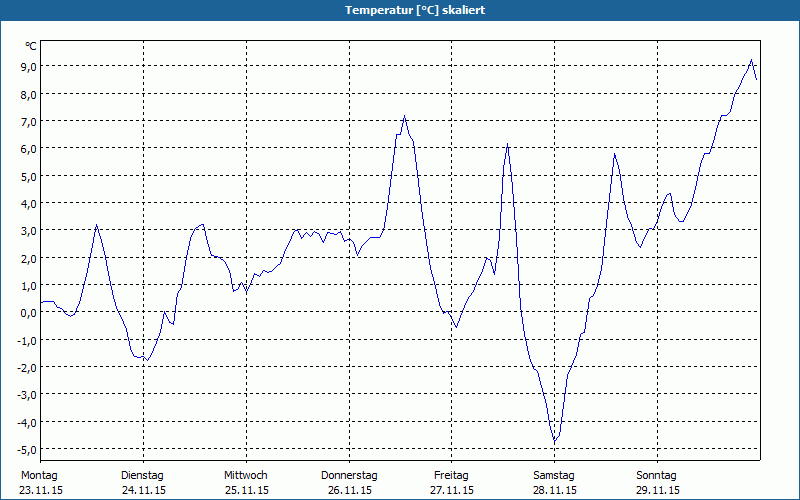The image size is (800, 500).
Task: Select the Donnerstag day label
Action: coord(349,476)
